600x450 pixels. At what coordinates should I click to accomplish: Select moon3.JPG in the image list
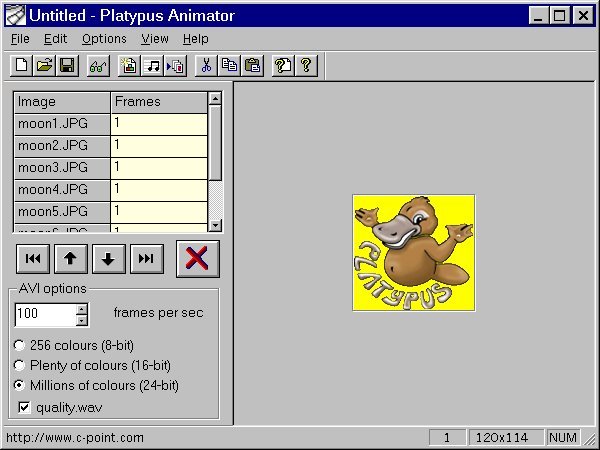click(62, 168)
